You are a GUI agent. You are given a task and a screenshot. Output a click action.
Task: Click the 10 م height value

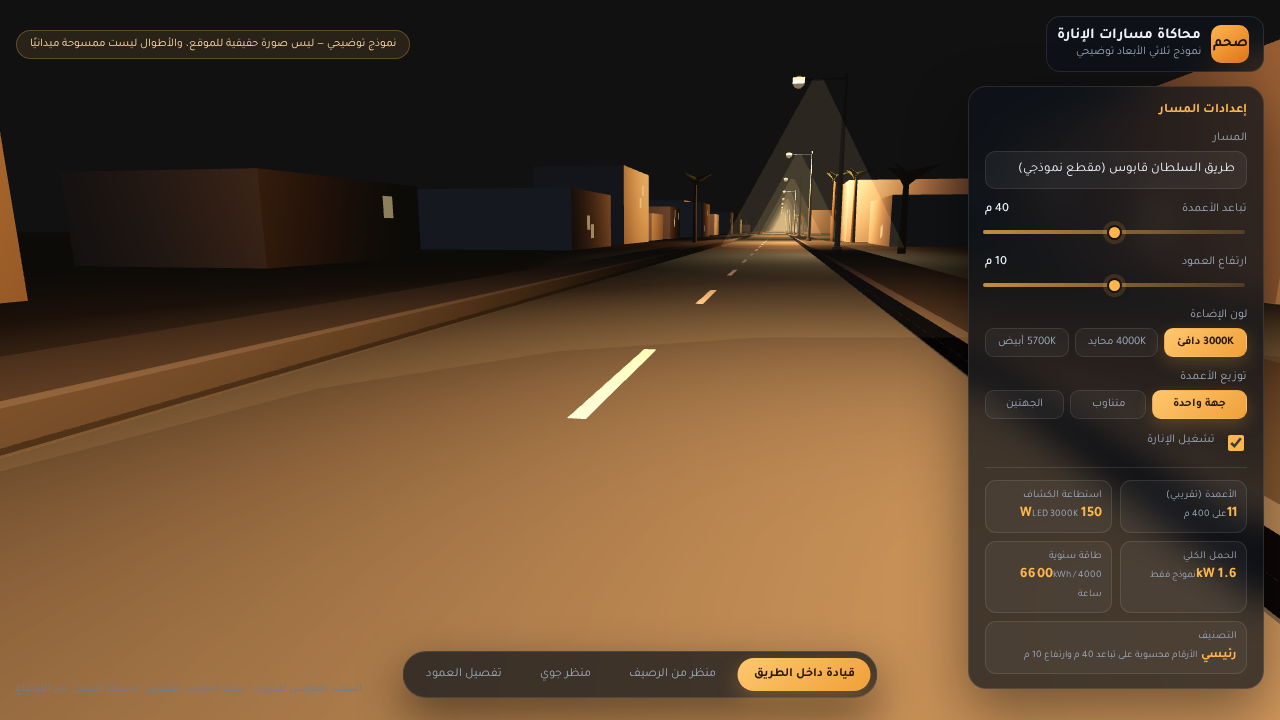click(996, 261)
